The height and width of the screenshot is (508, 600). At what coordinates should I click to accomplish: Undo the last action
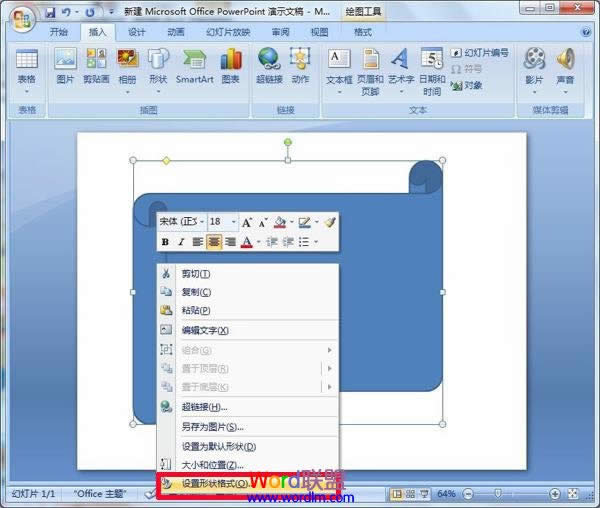click(x=67, y=13)
